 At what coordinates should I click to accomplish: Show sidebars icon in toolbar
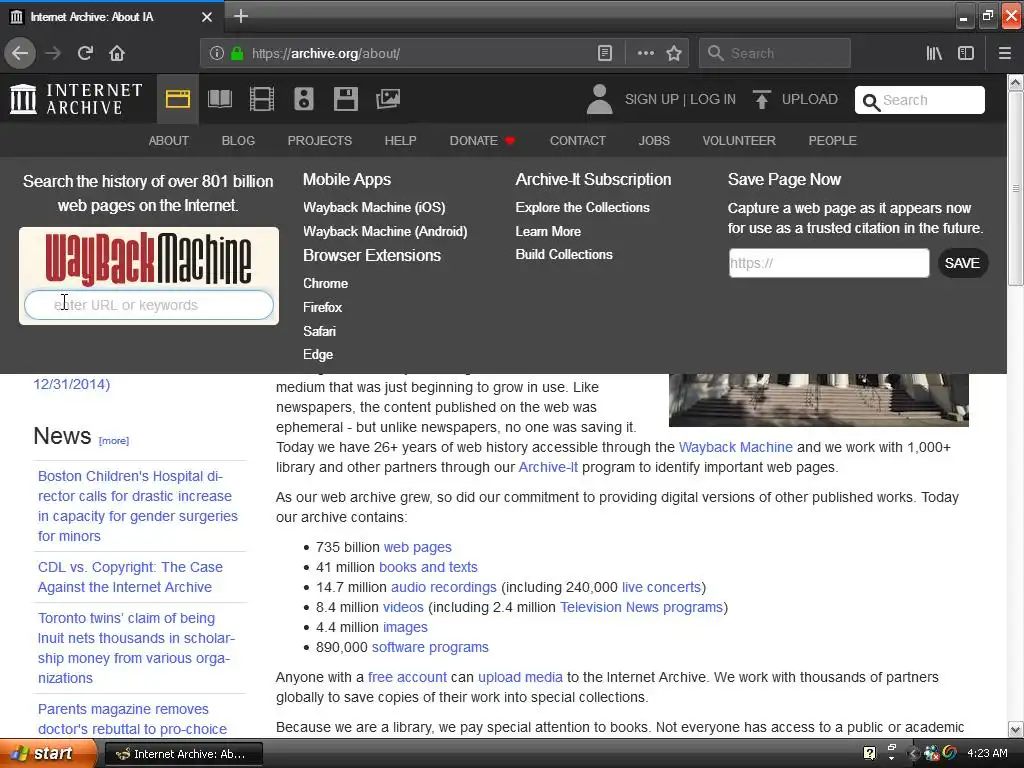pos(966,54)
